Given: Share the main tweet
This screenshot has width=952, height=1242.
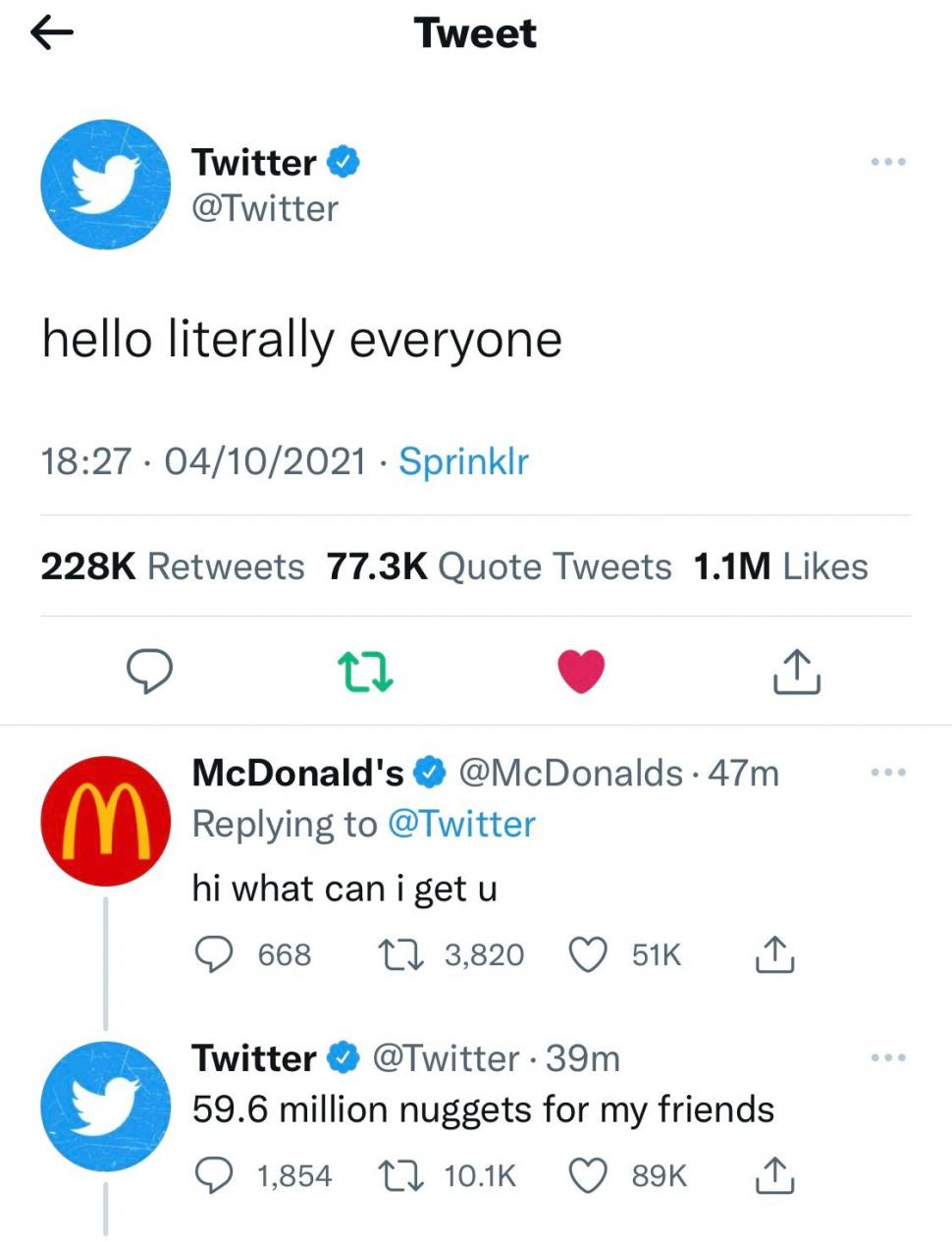Looking at the screenshot, I should [796, 672].
